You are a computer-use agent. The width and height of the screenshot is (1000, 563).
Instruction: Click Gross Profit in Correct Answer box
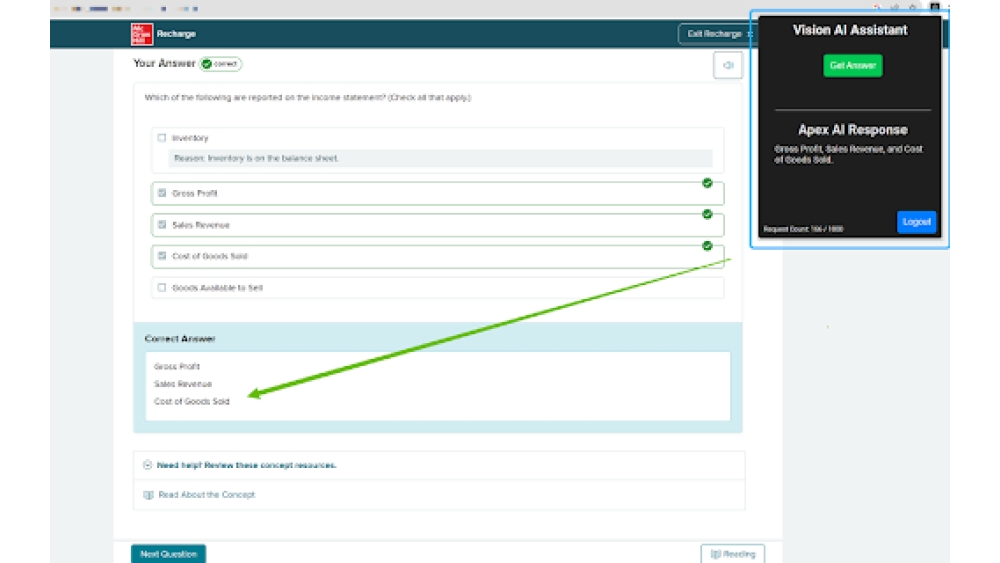coord(177,367)
